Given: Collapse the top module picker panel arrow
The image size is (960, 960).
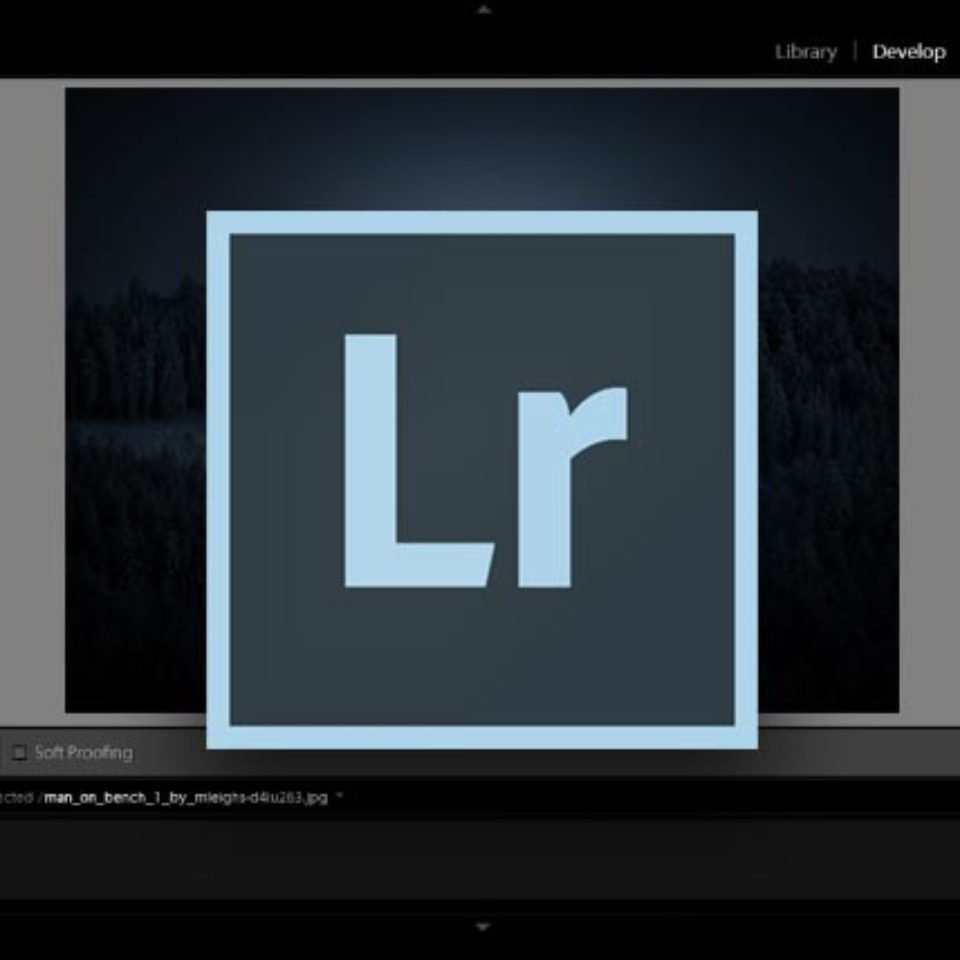Looking at the screenshot, I should [x=484, y=9].
